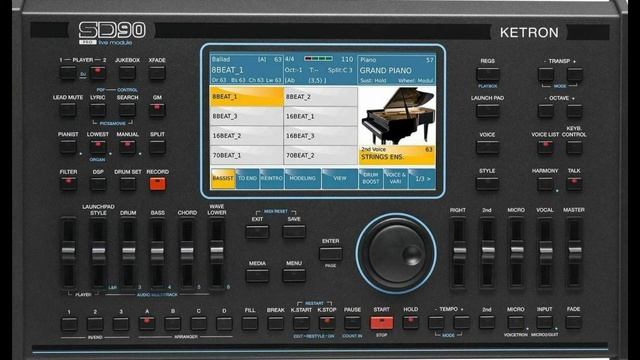
Task: Push the Exit button
Action: tap(257, 231)
